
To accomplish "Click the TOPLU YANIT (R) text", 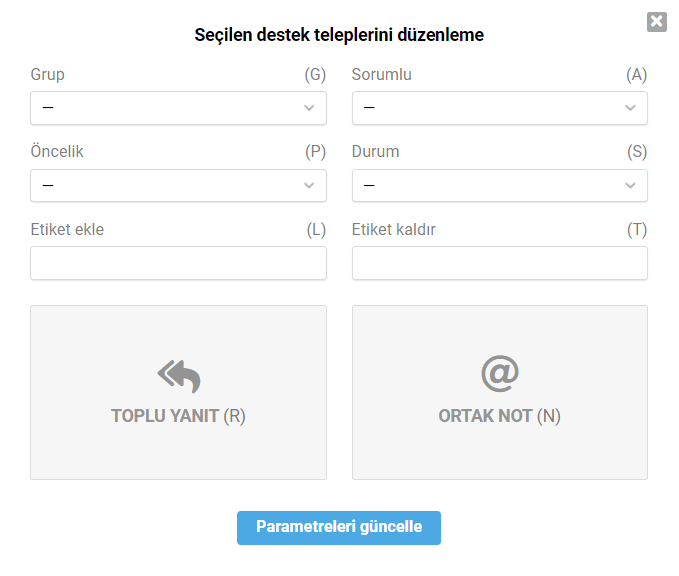I will [x=178, y=416].
